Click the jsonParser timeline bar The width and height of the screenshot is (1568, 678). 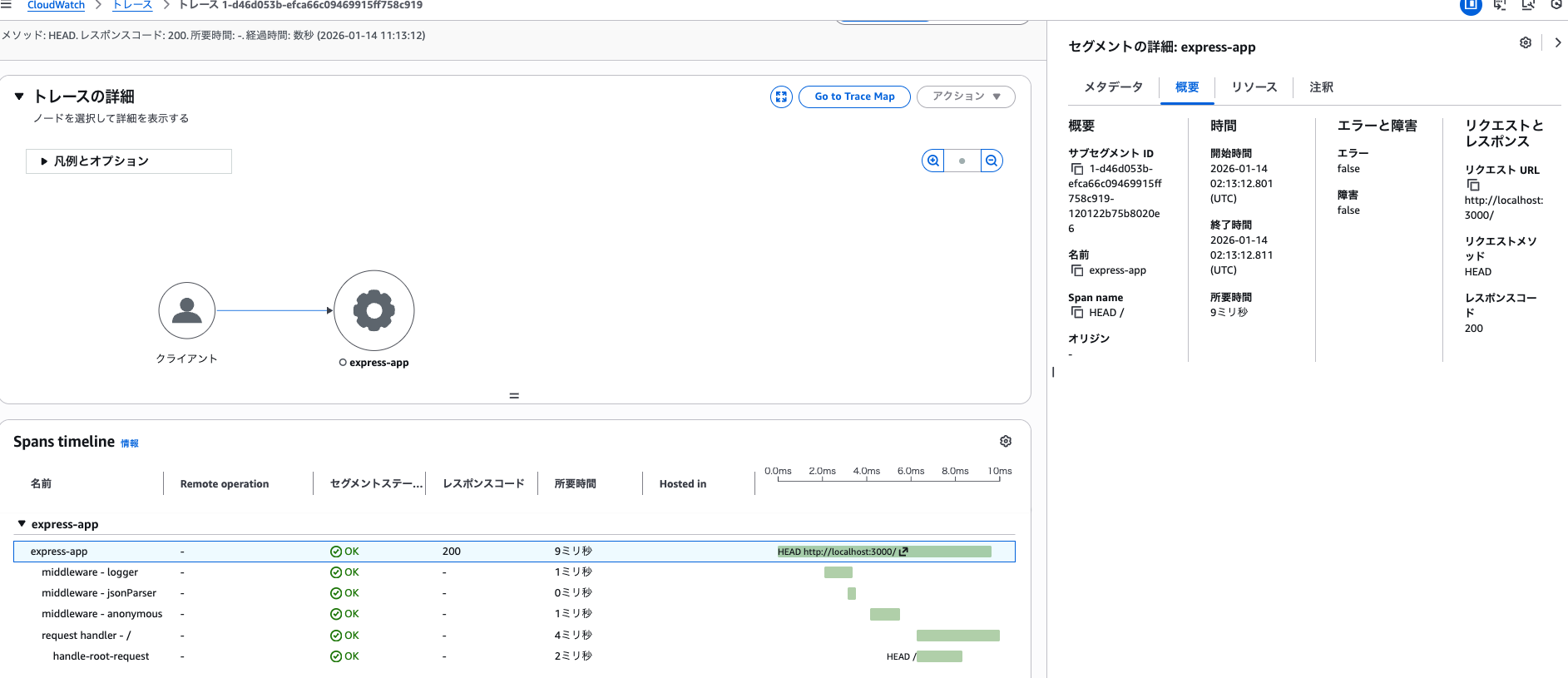pos(852,593)
